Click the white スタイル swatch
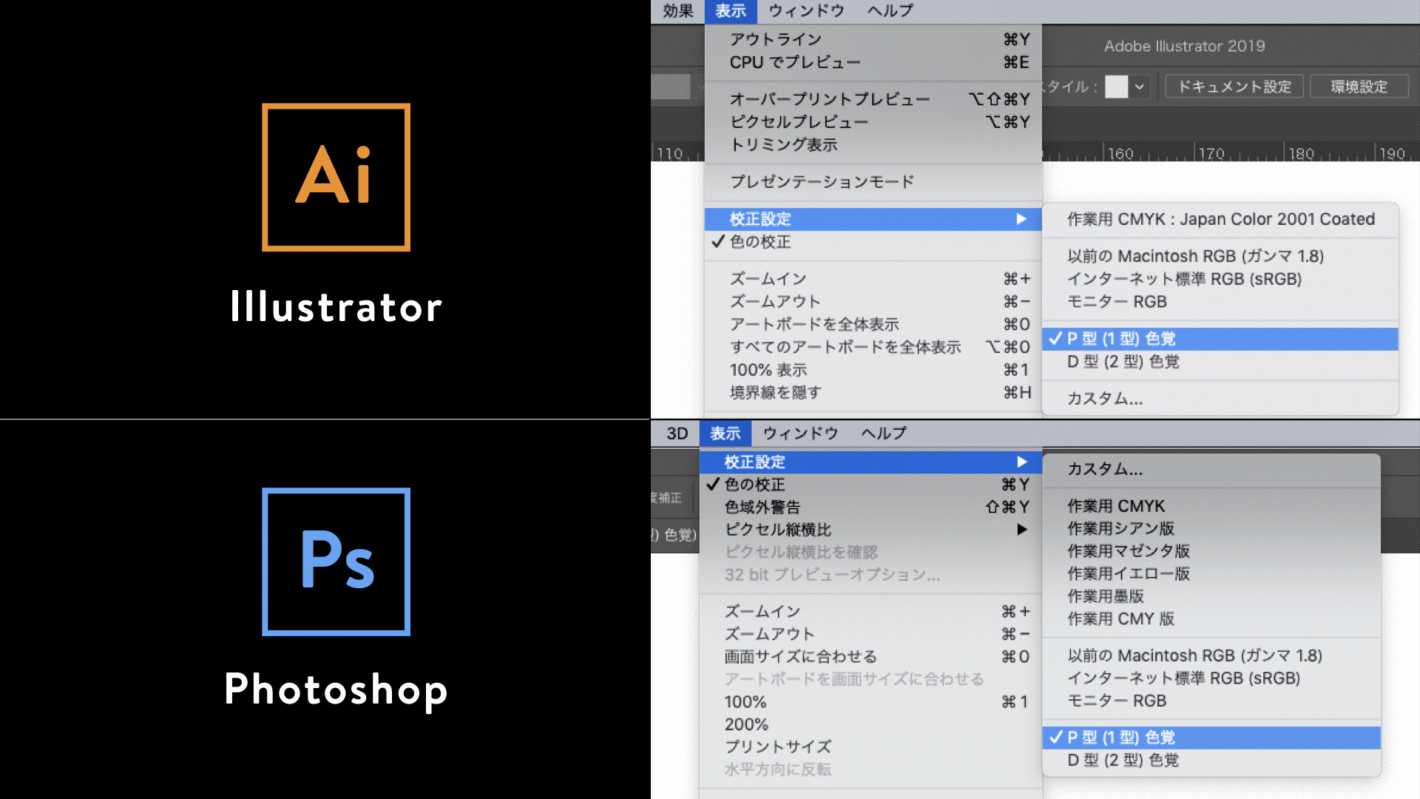This screenshot has height=799, width=1420. pyautogui.click(x=1116, y=87)
